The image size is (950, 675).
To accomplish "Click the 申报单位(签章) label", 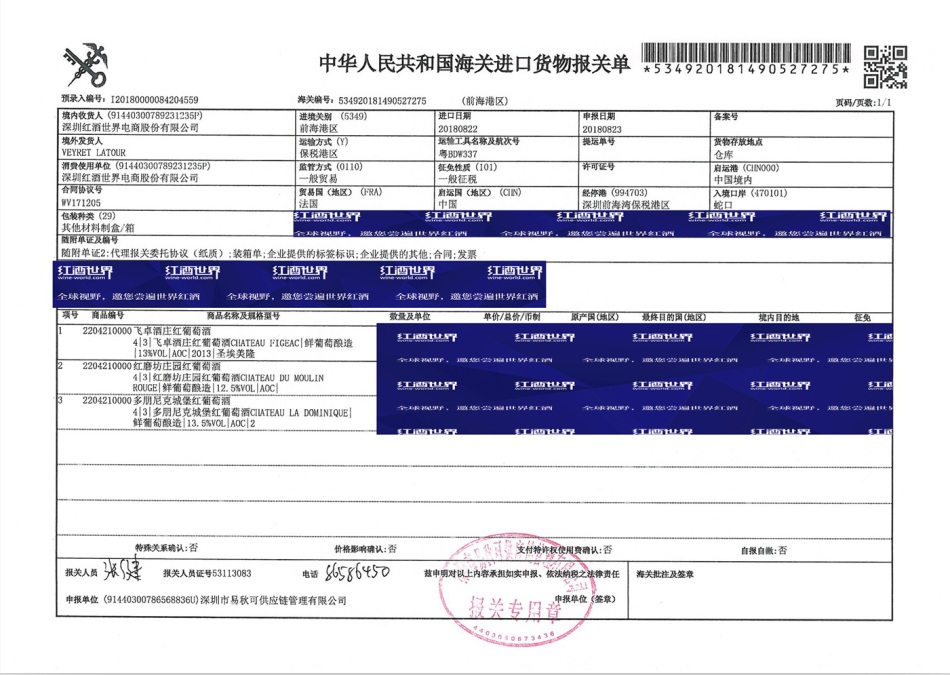I will click(585, 599).
